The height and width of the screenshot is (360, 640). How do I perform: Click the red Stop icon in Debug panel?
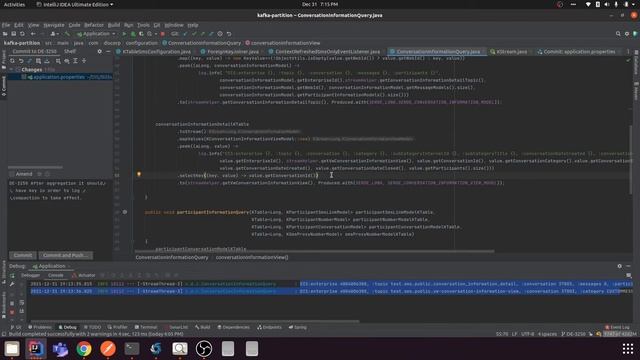12,312
